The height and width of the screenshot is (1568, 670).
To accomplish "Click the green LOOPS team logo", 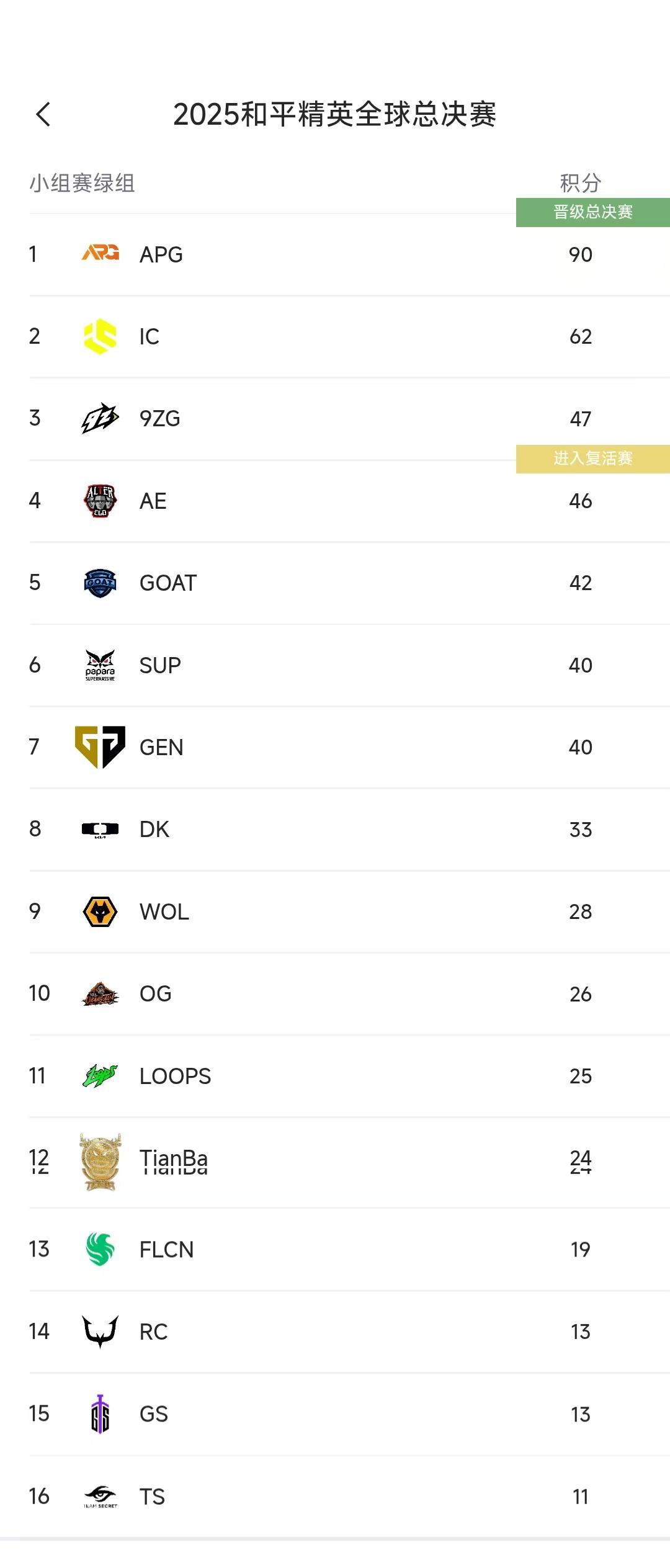I will coord(100,1075).
